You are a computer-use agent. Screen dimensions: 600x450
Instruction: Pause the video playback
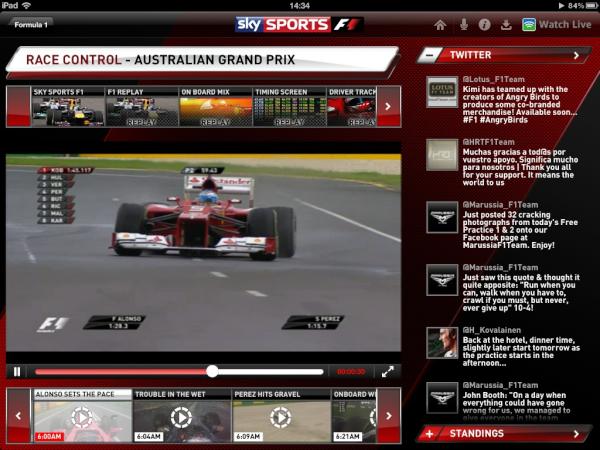click(x=17, y=372)
